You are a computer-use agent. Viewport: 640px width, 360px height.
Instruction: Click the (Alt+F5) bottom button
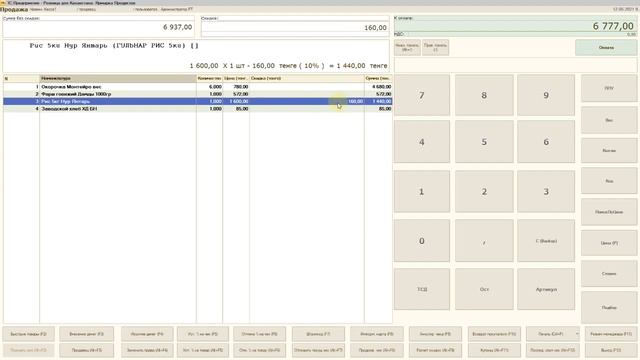click(x=203, y=350)
